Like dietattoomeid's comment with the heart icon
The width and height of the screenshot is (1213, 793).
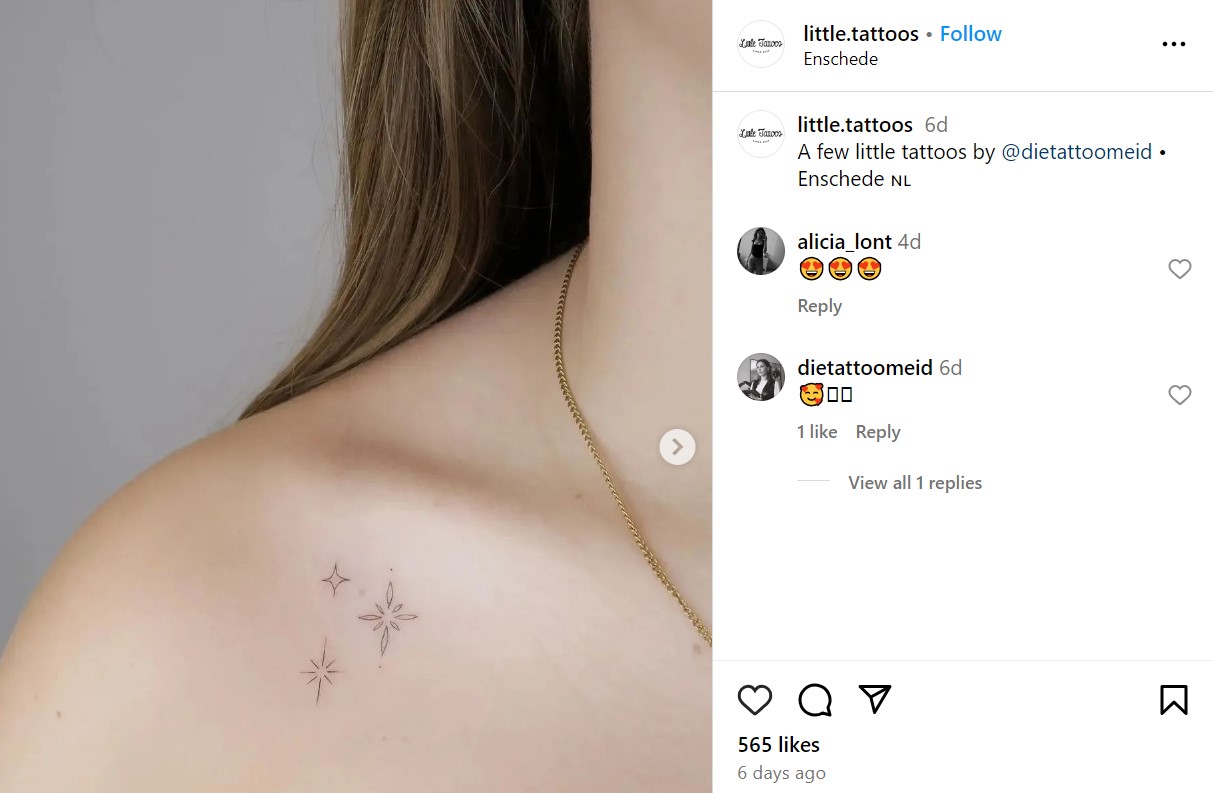[1180, 395]
